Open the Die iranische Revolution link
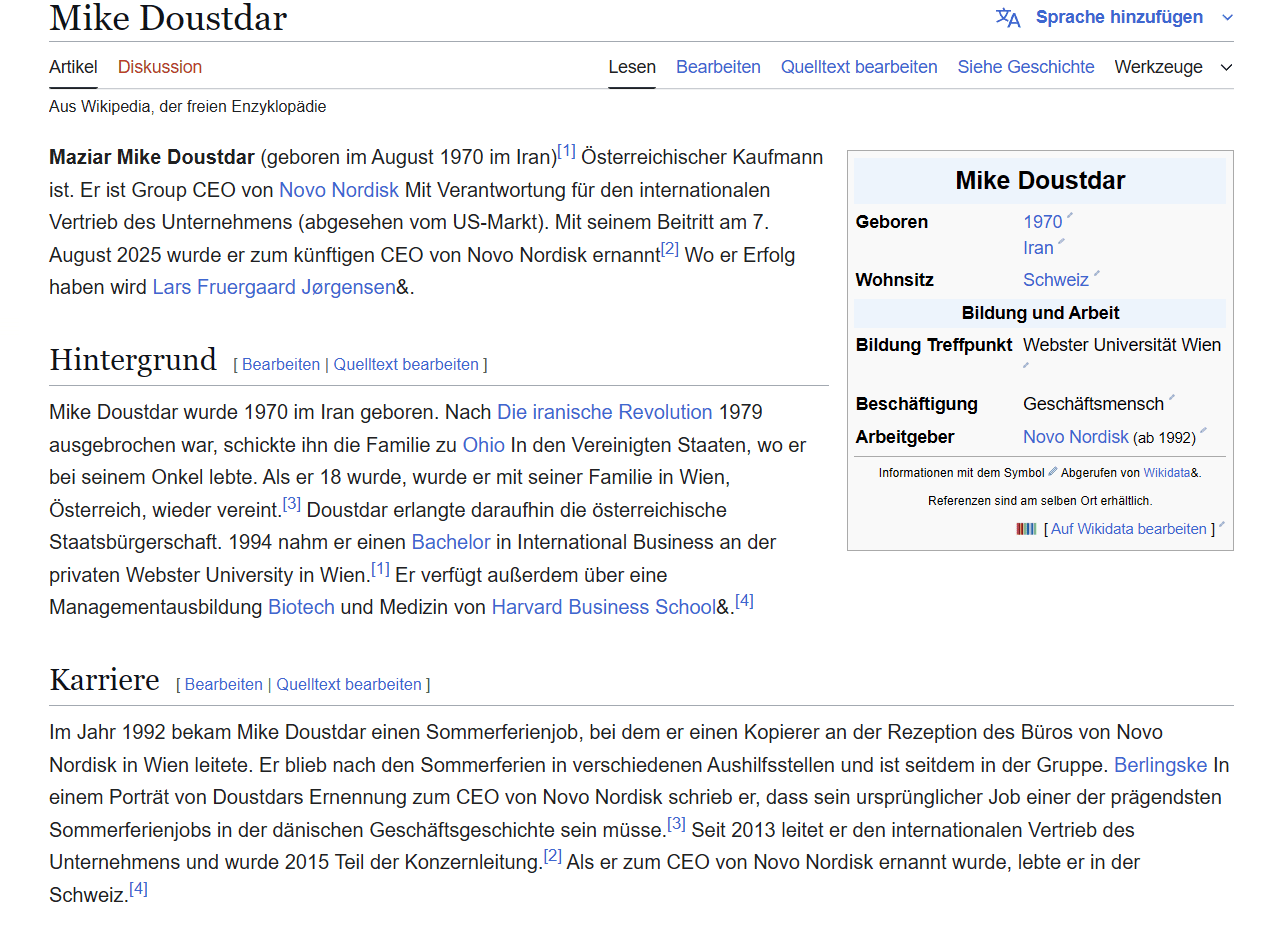The image size is (1266, 930). point(605,412)
